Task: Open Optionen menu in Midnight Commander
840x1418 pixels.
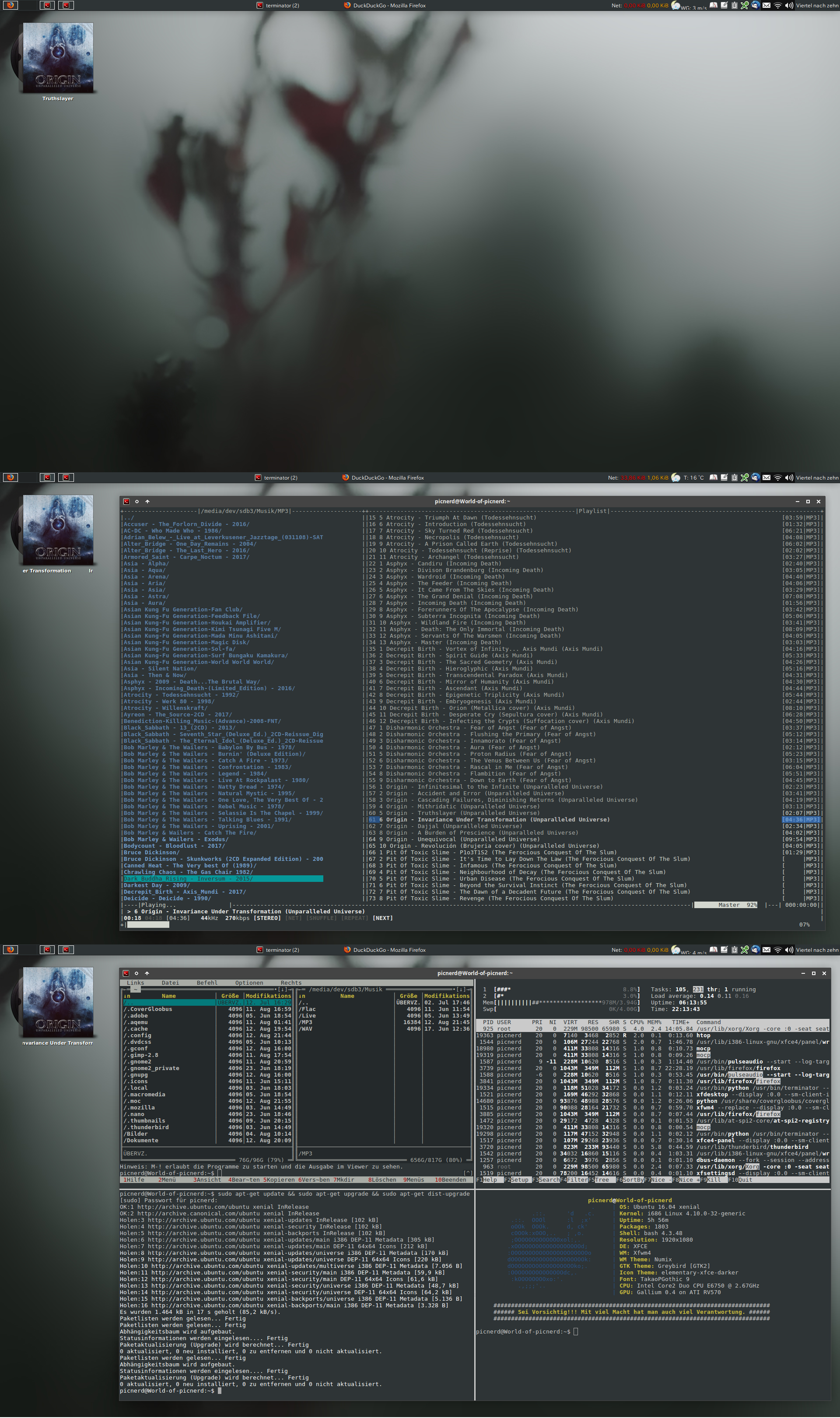Action: point(249,983)
